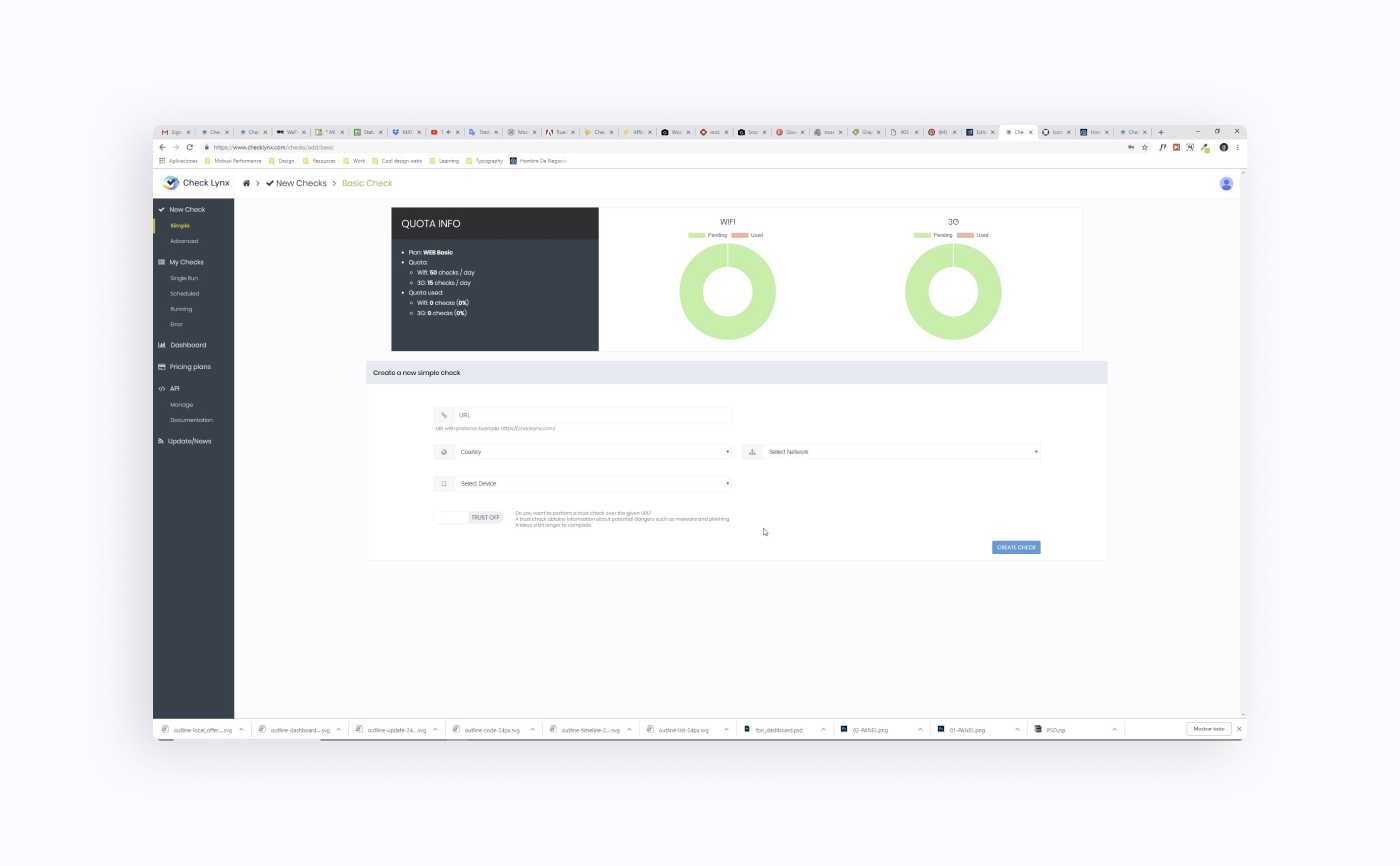
Task: Open the Mobusi Performance bookmarks folder
Action: (233, 160)
